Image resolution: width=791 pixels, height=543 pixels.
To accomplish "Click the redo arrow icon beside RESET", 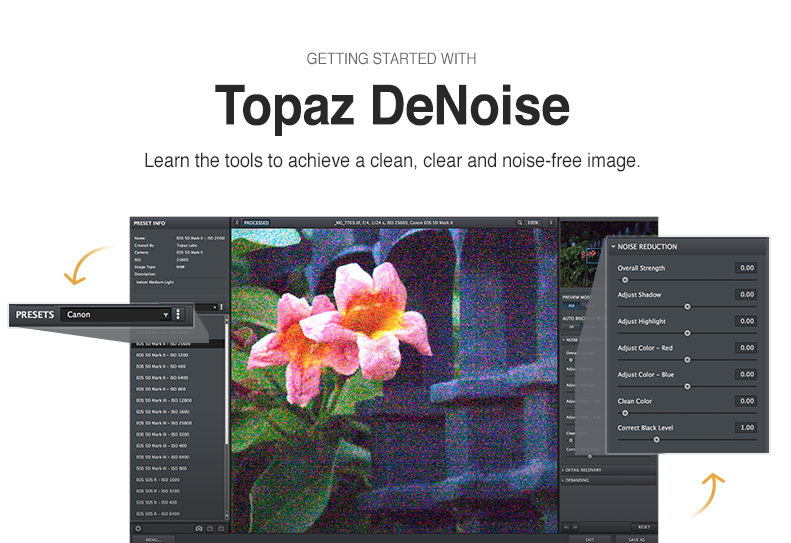I will click(x=575, y=527).
